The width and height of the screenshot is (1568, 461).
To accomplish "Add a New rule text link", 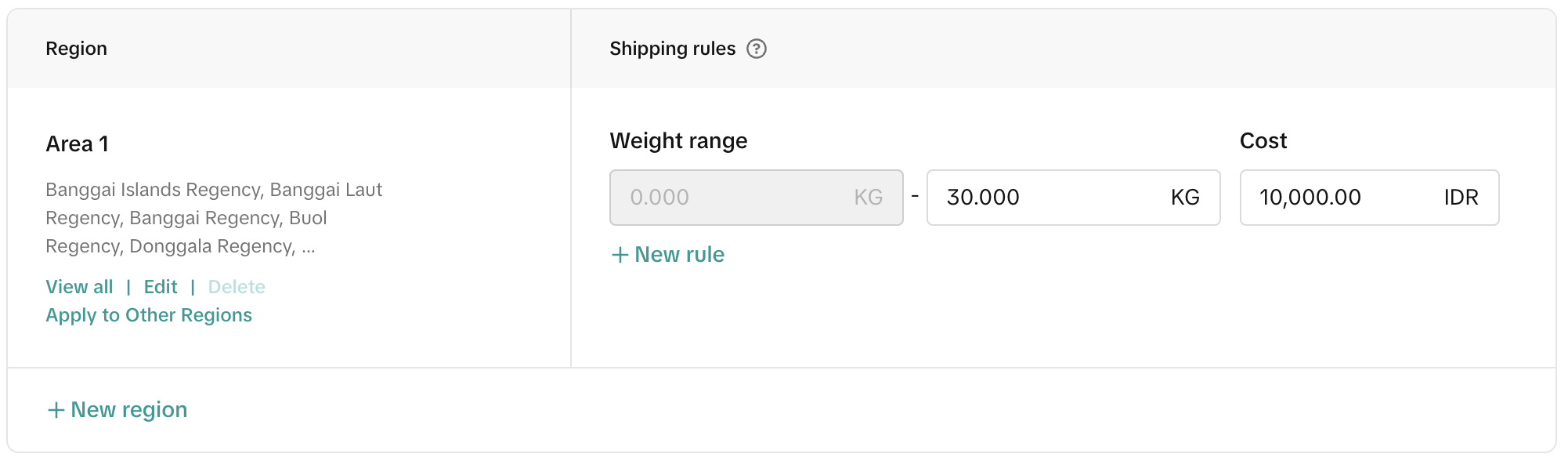I will pos(679,255).
